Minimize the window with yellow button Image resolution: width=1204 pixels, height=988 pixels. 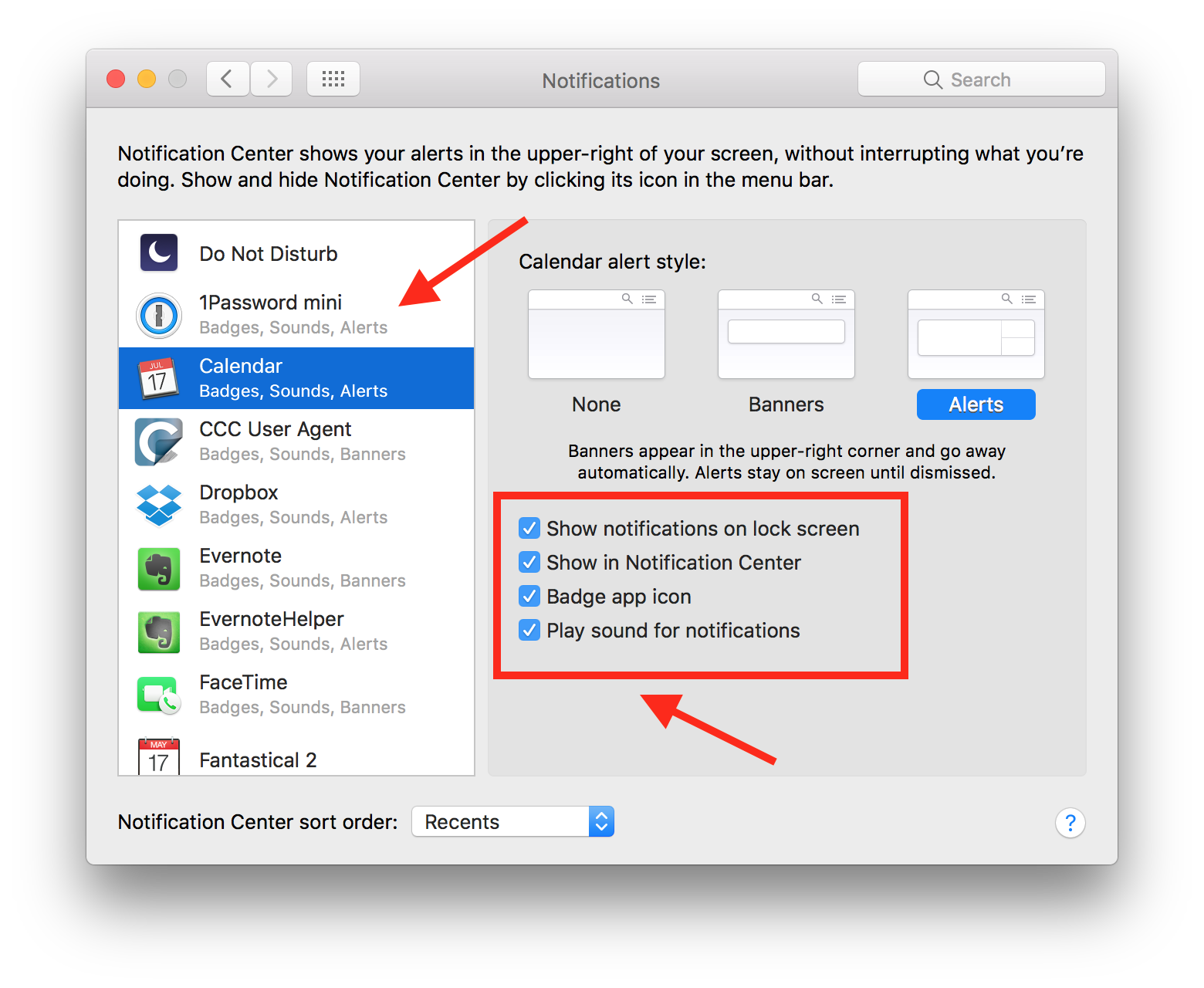click(x=147, y=79)
